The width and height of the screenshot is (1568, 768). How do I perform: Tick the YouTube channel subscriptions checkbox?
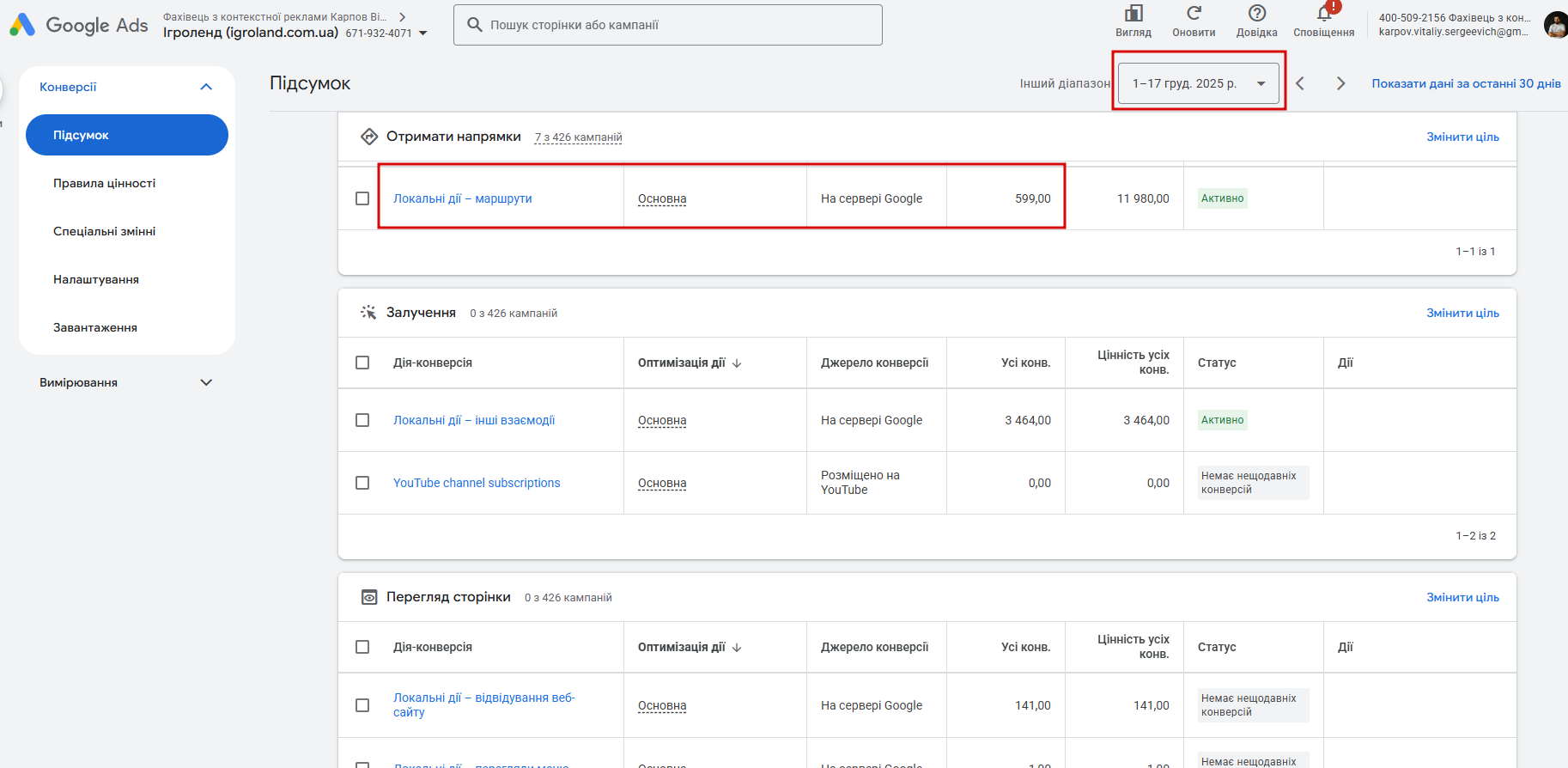click(362, 483)
